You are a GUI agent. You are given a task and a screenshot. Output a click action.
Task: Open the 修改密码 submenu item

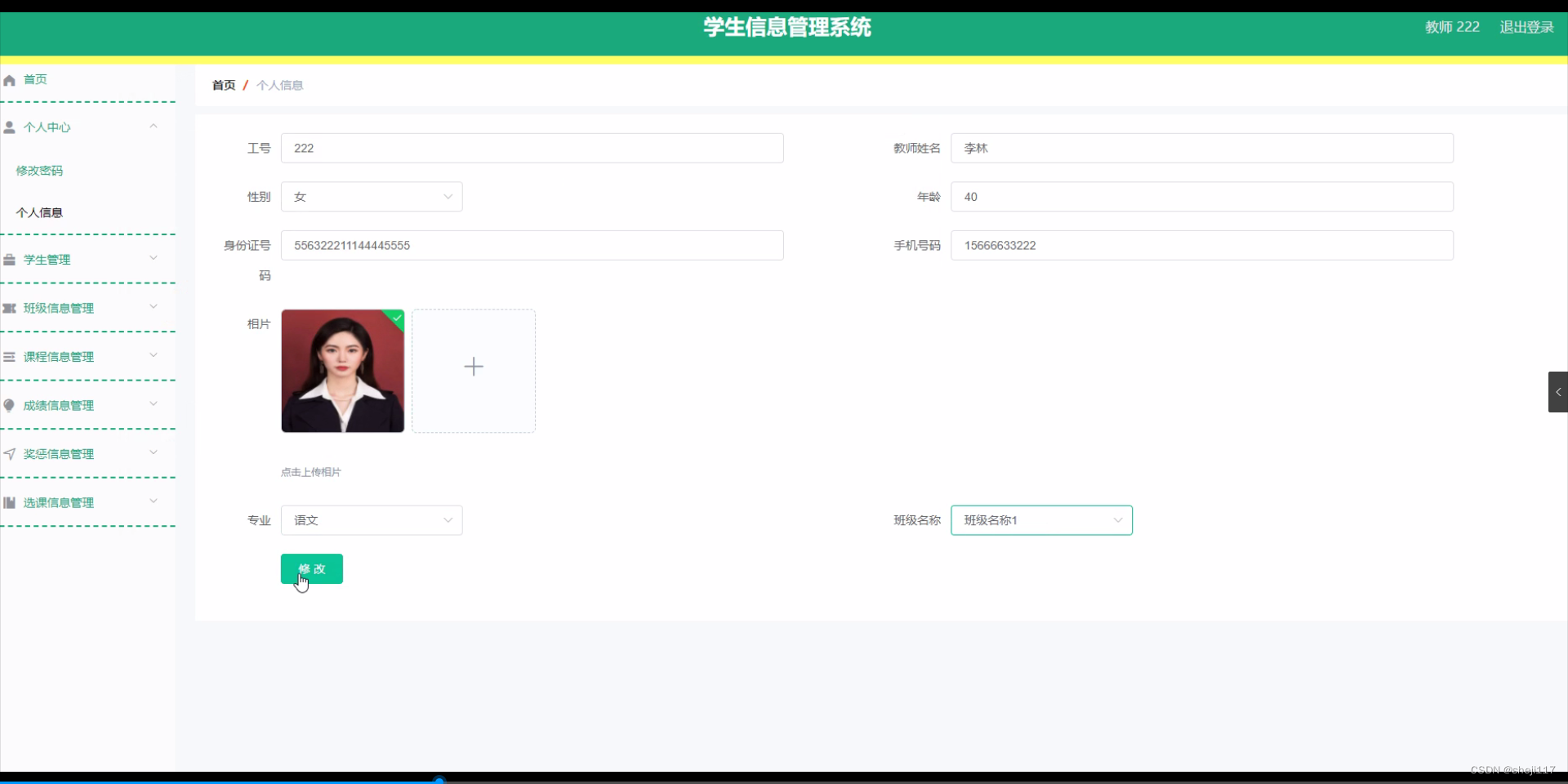39,171
